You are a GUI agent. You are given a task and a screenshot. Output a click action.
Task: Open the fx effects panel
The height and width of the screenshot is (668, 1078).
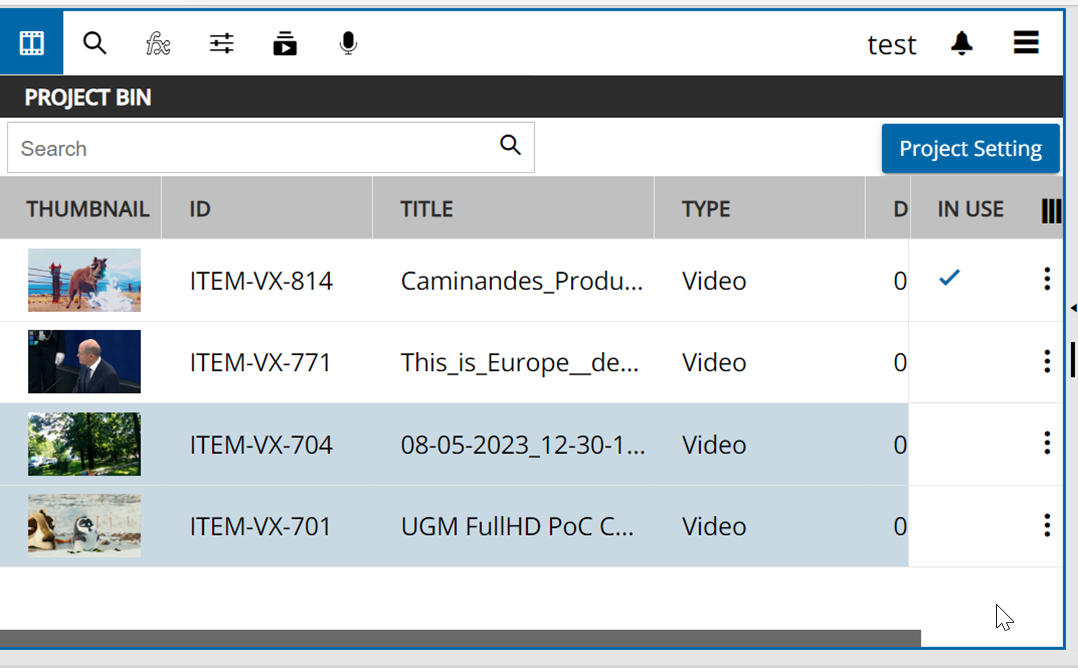pos(157,43)
